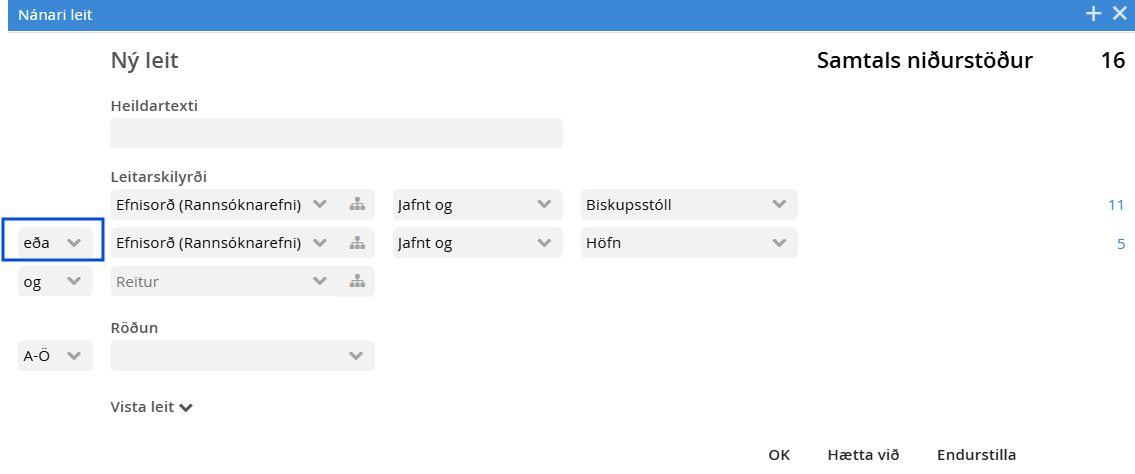Open the Röðun sorting field dropdown

tap(242, 355)
